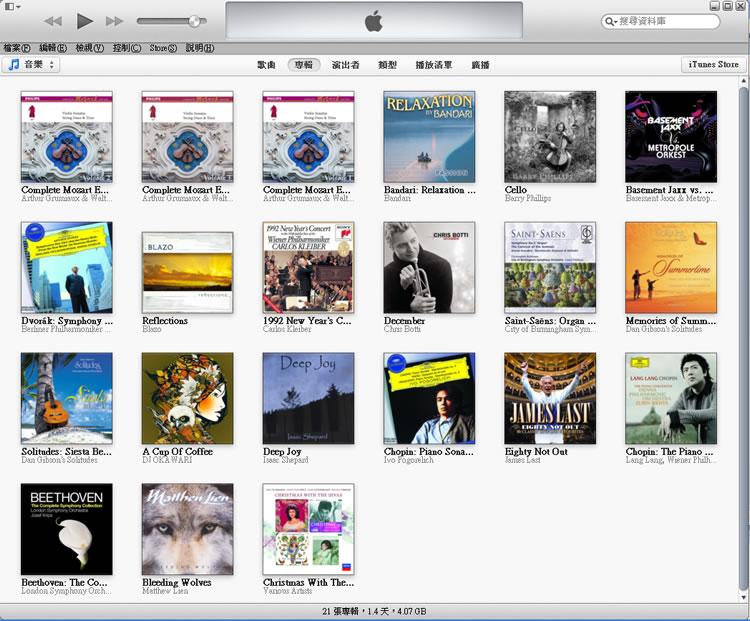Switch to the 廣播 tab
750x621 pixels.
coord(480,65)
